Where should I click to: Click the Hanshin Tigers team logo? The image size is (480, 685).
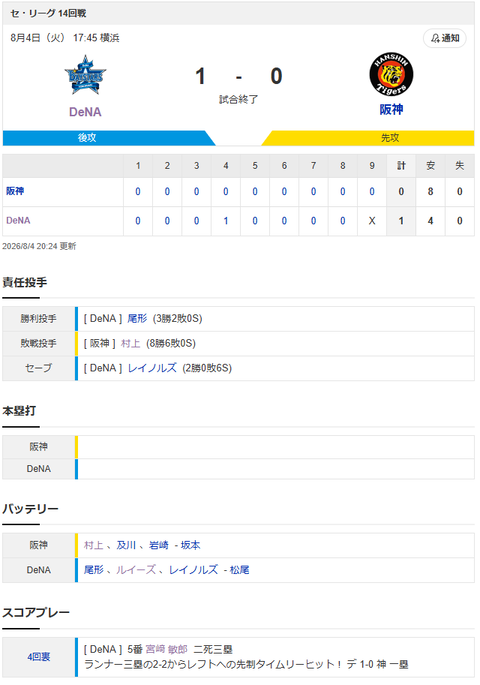391,74
